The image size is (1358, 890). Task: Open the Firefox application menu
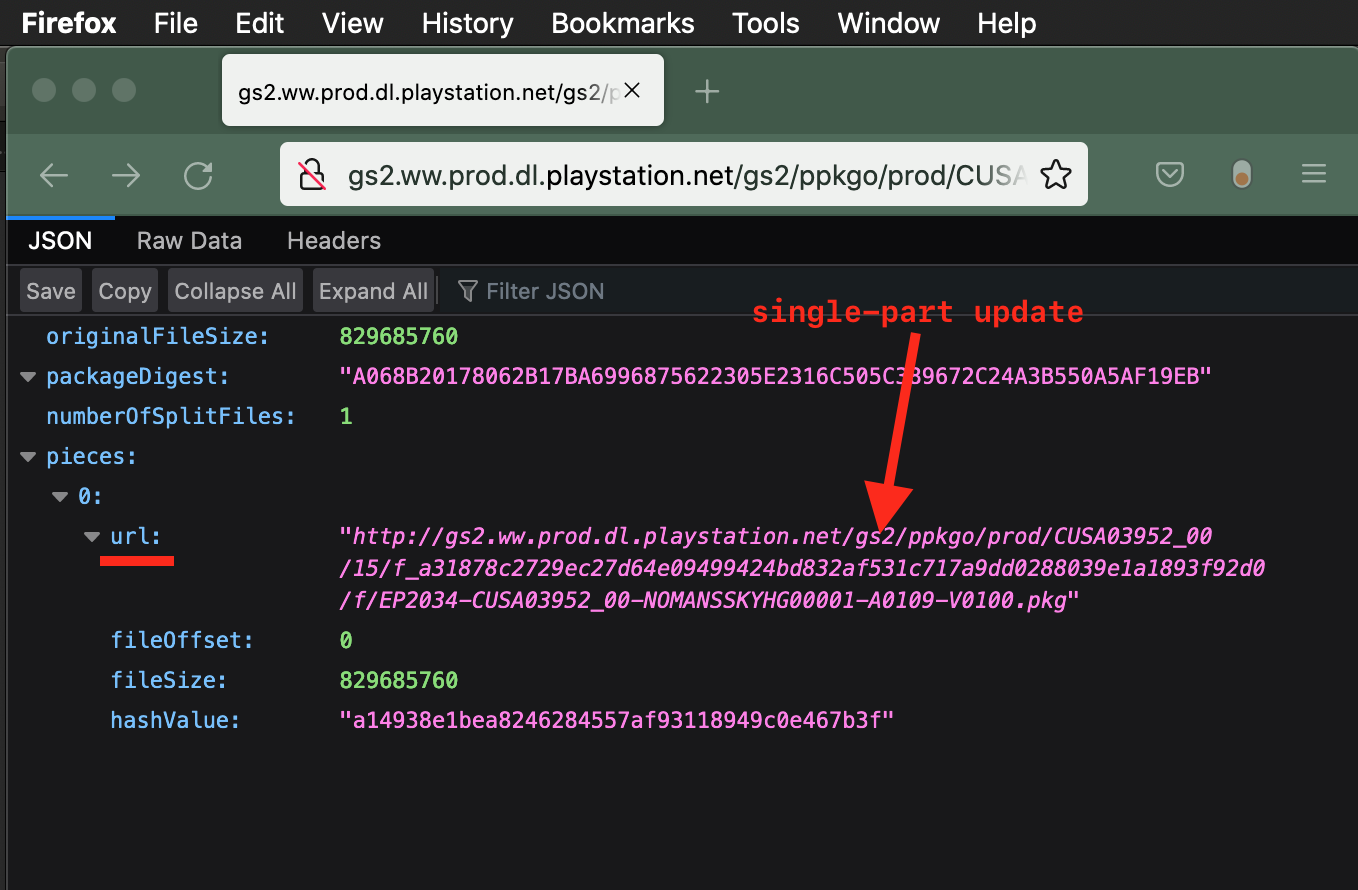[x=68, y=23]
